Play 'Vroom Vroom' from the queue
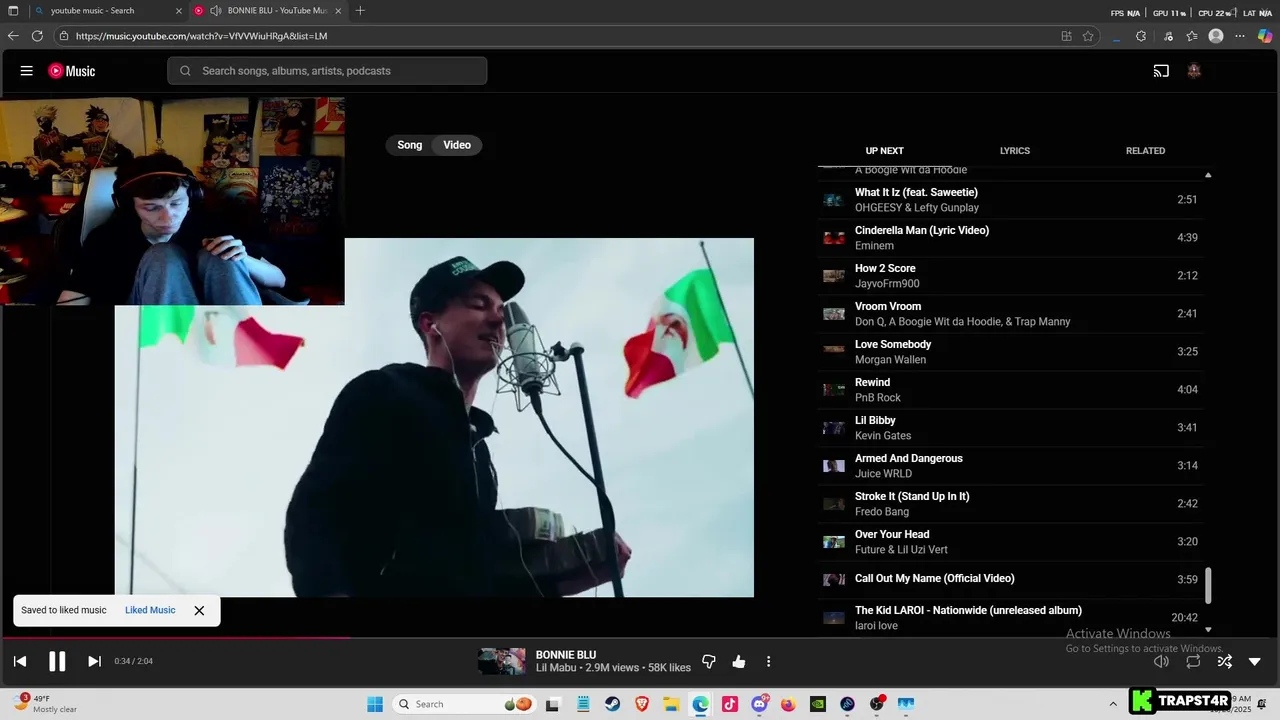Image resolution: width=1280 pixels, height=720 pixels. click(1010, 314)
